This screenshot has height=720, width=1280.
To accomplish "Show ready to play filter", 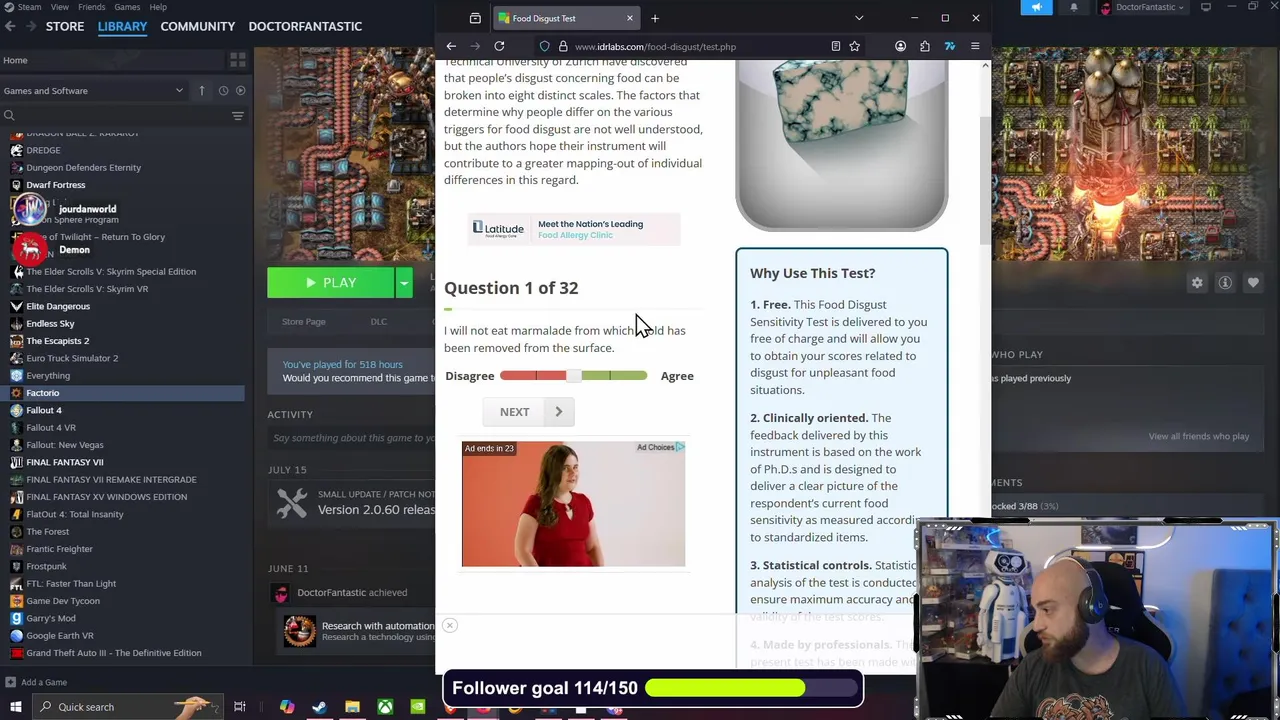I will click(240, 90).
